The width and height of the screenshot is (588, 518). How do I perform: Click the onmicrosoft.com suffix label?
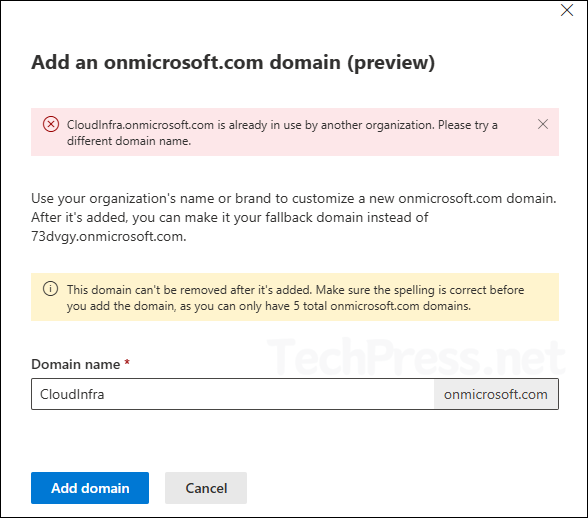[x=496, y=394]
